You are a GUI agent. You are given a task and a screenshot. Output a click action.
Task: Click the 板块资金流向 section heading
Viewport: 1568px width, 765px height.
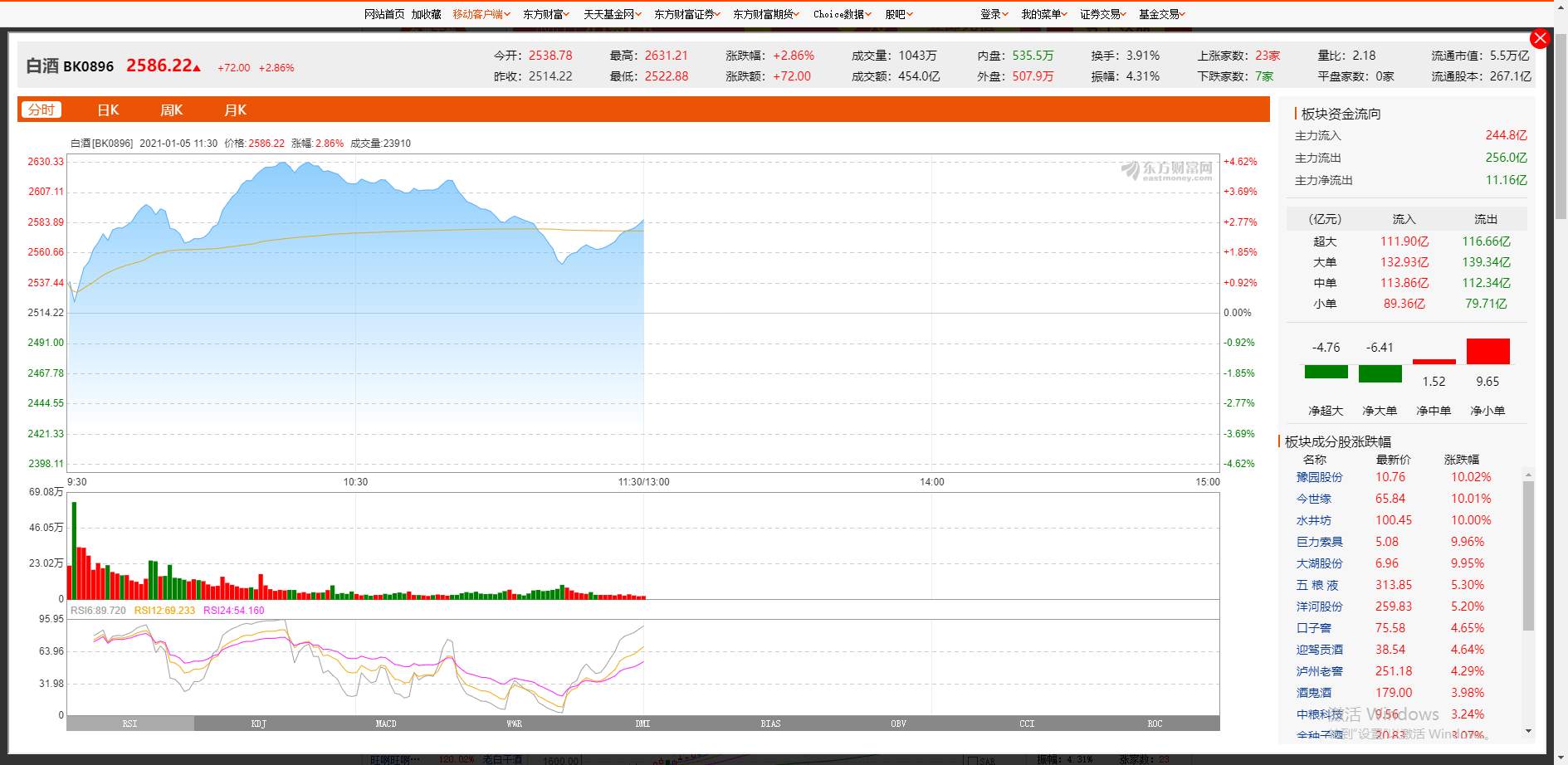click(1341, 114)
